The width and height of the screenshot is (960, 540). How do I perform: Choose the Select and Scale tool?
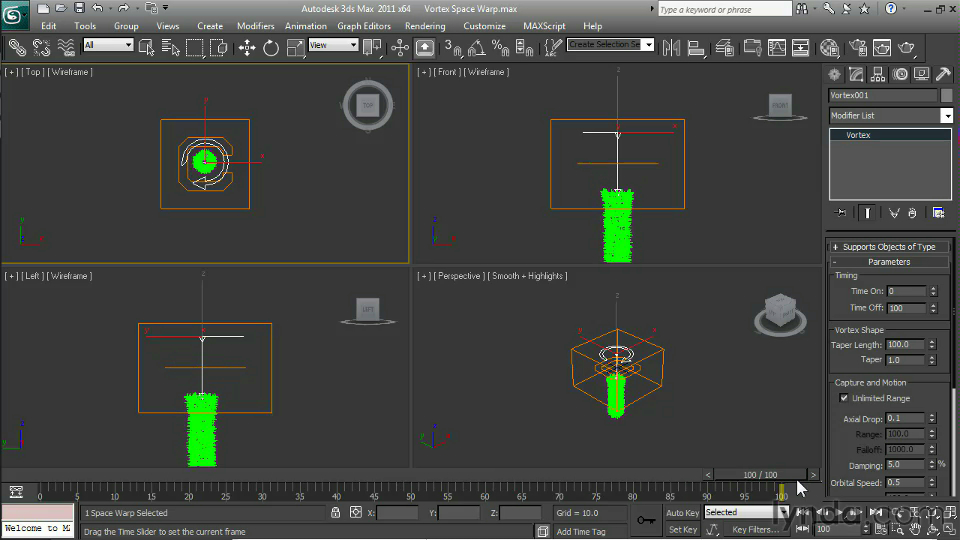click(x=295, y=47)
